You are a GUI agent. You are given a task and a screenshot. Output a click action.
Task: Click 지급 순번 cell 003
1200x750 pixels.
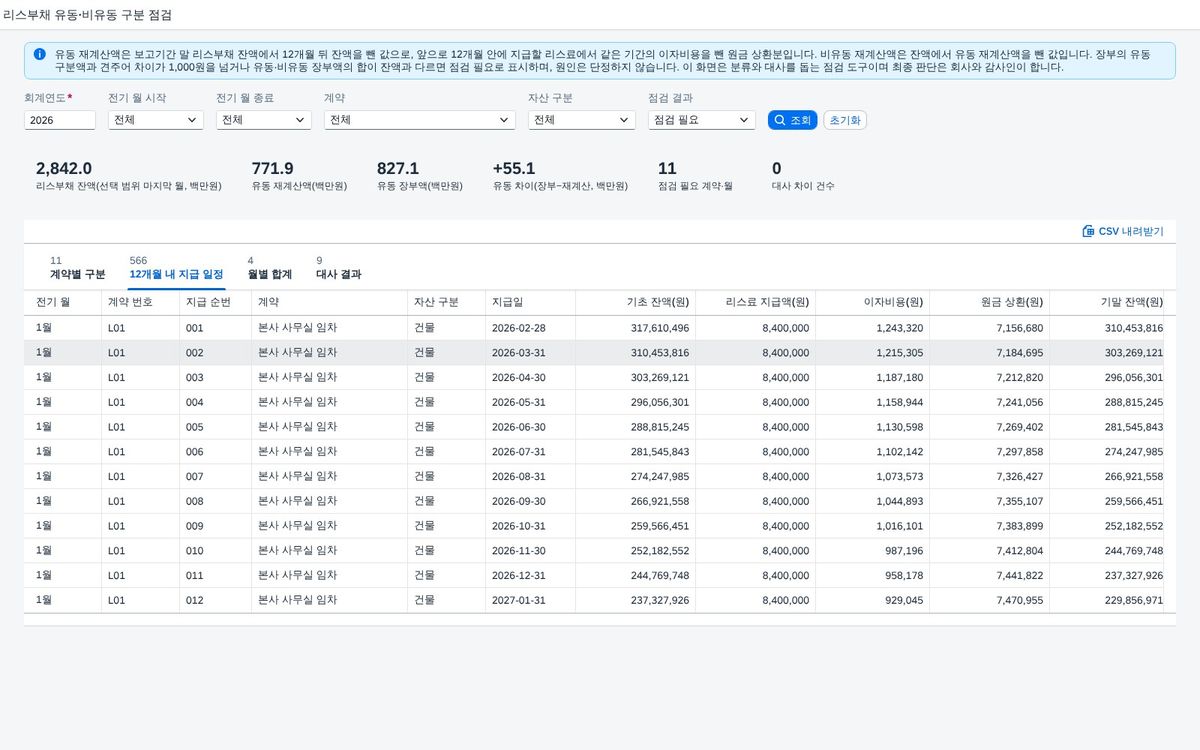coord(216,378)
